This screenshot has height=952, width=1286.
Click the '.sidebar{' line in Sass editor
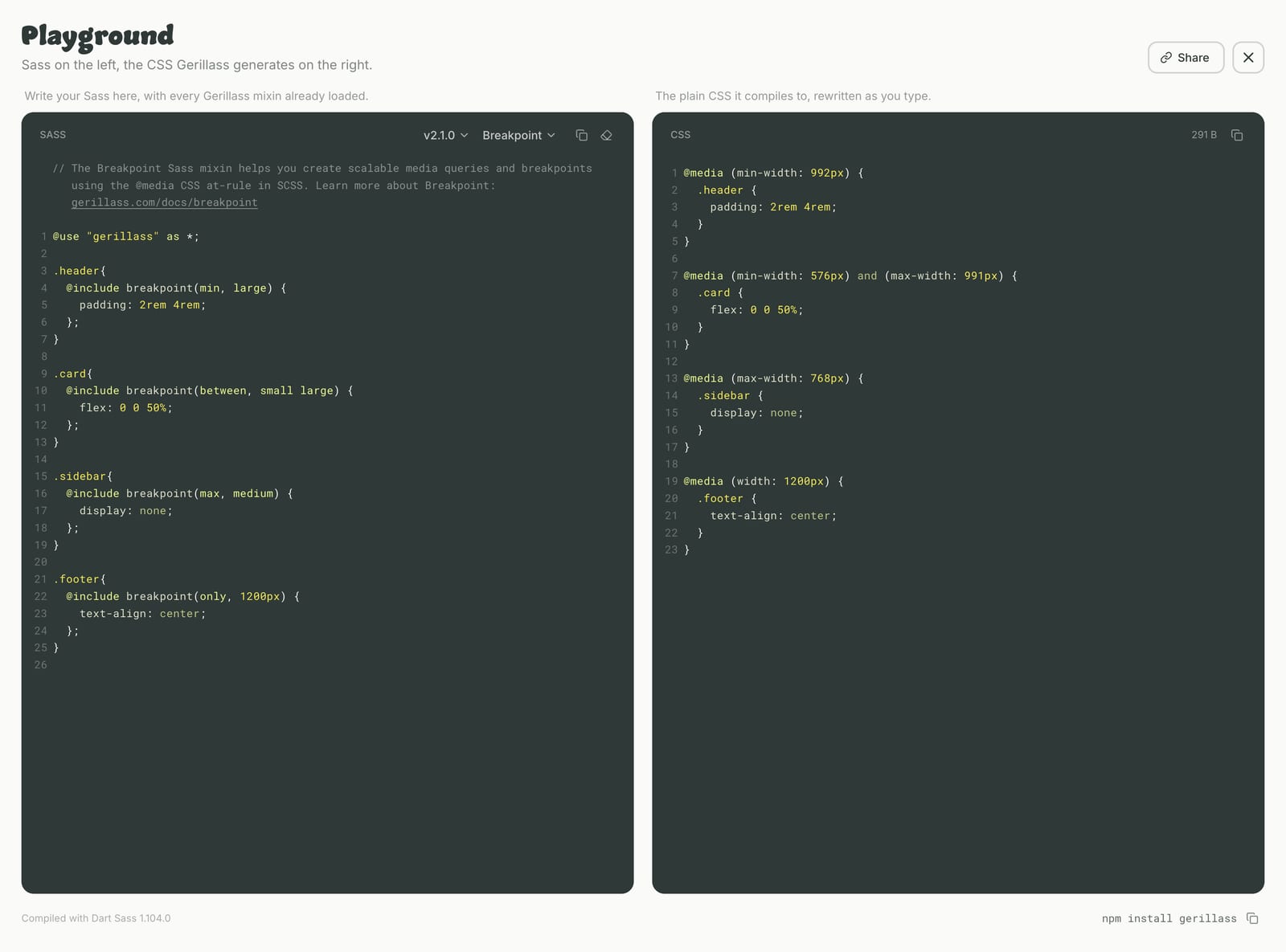coord(83,476)
